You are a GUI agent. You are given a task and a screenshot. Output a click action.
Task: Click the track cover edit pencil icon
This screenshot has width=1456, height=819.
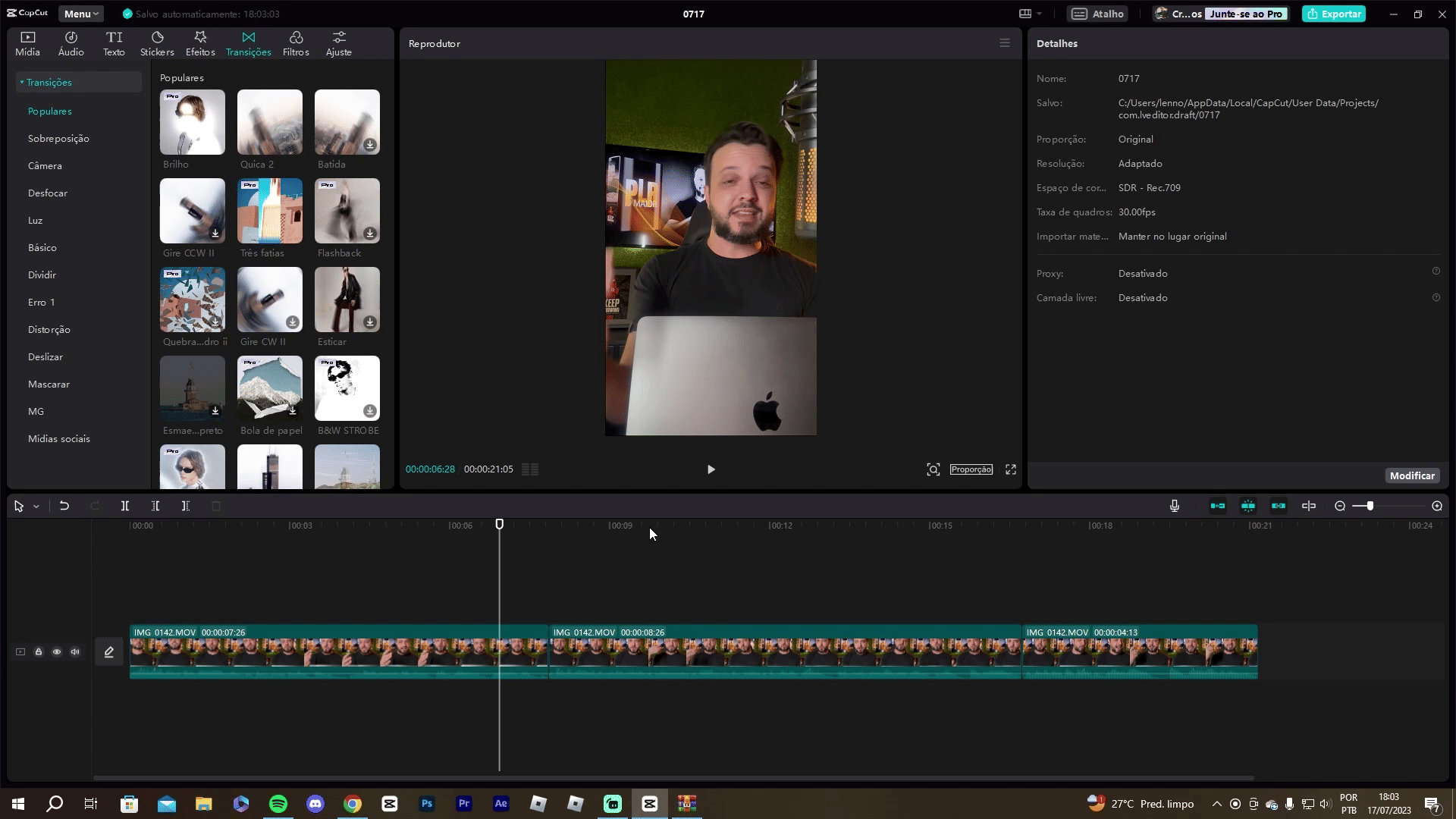point(109,652)
